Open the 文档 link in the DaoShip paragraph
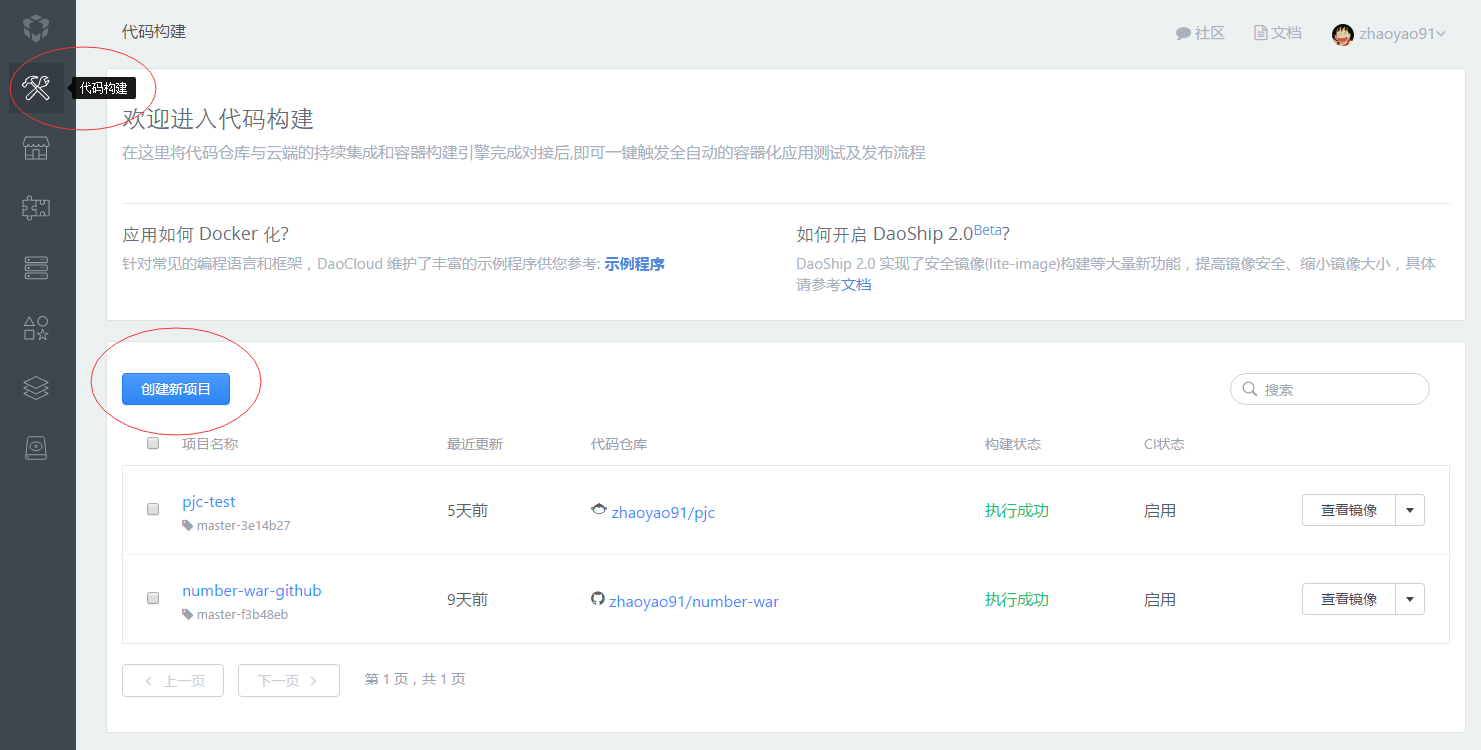 point(856,285)
